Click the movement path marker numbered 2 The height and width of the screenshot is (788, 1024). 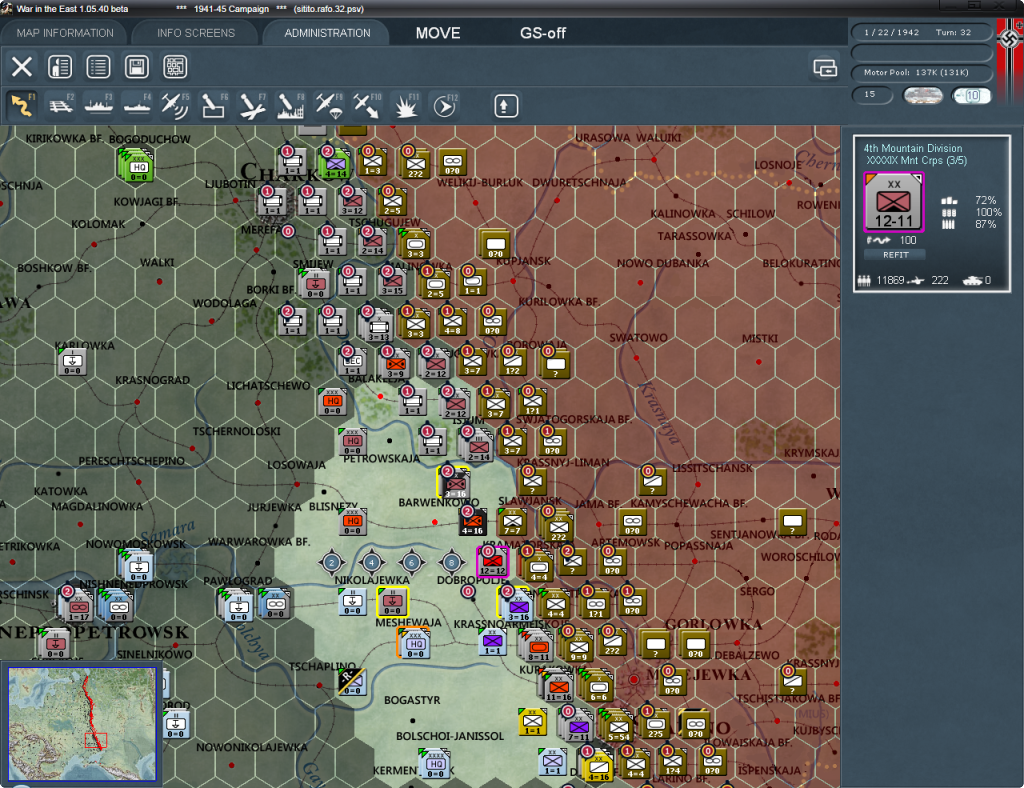click(x=332, y=562)
